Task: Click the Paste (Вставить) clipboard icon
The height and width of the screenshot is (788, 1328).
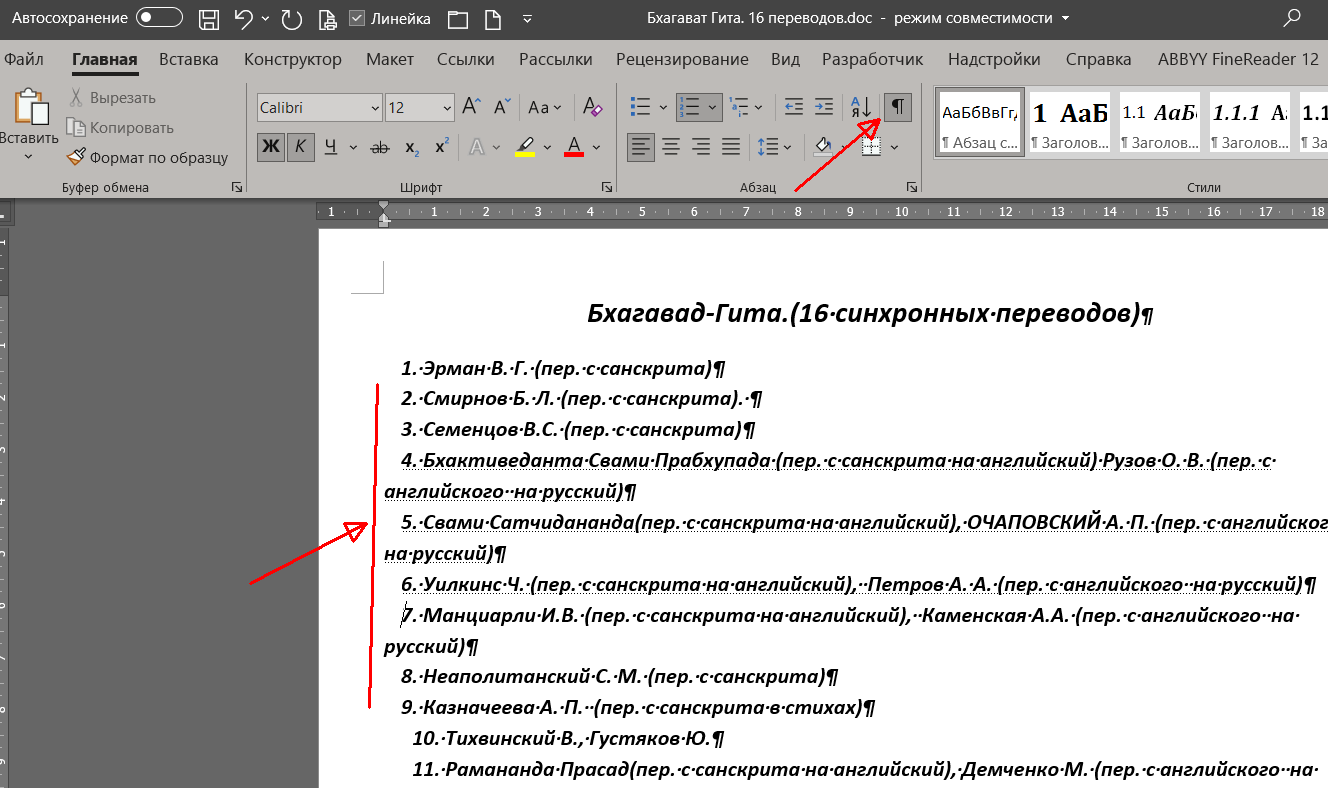Action: [31, 108]
